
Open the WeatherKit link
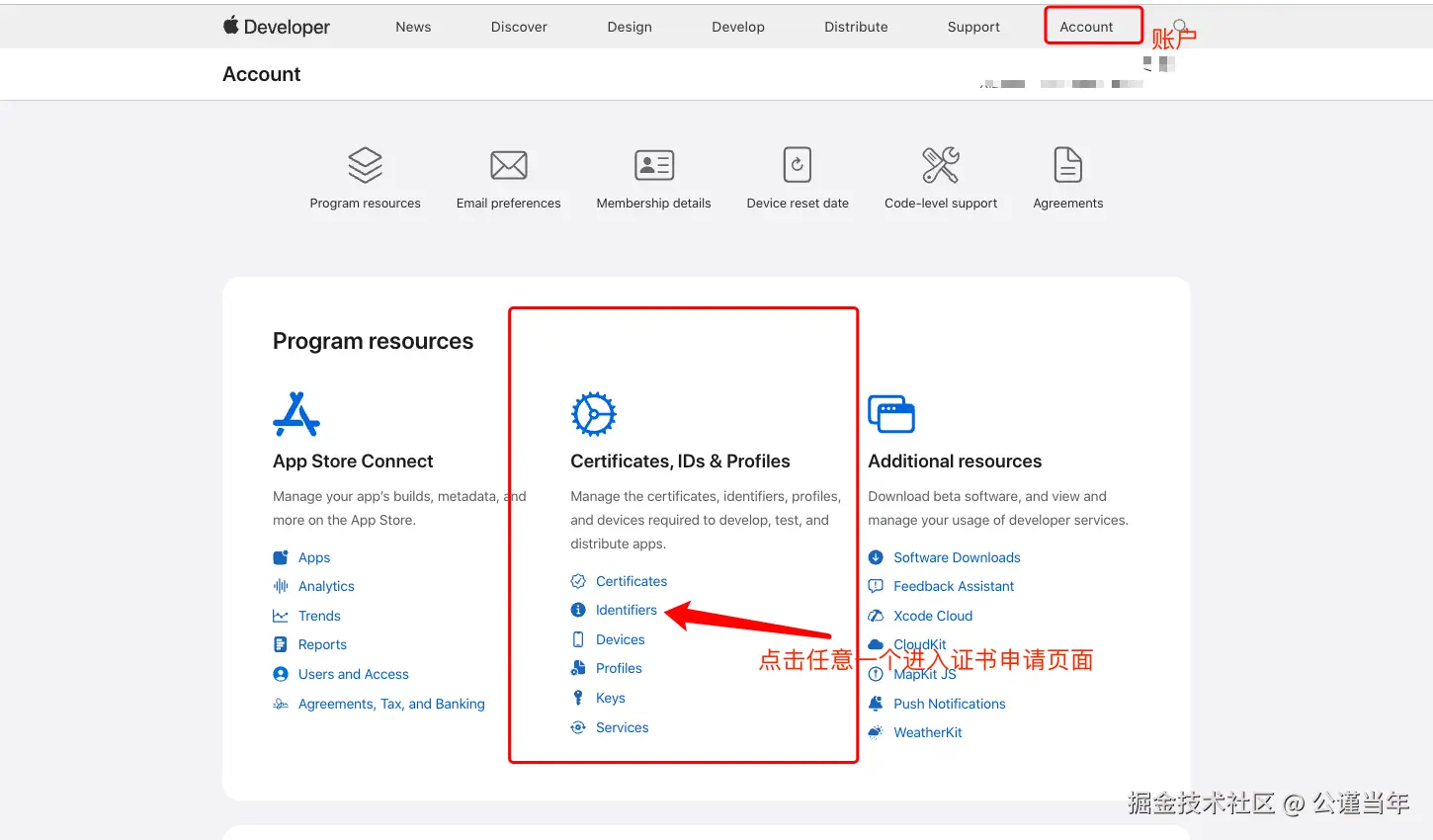pyautogui.click(x=928, y=732)
